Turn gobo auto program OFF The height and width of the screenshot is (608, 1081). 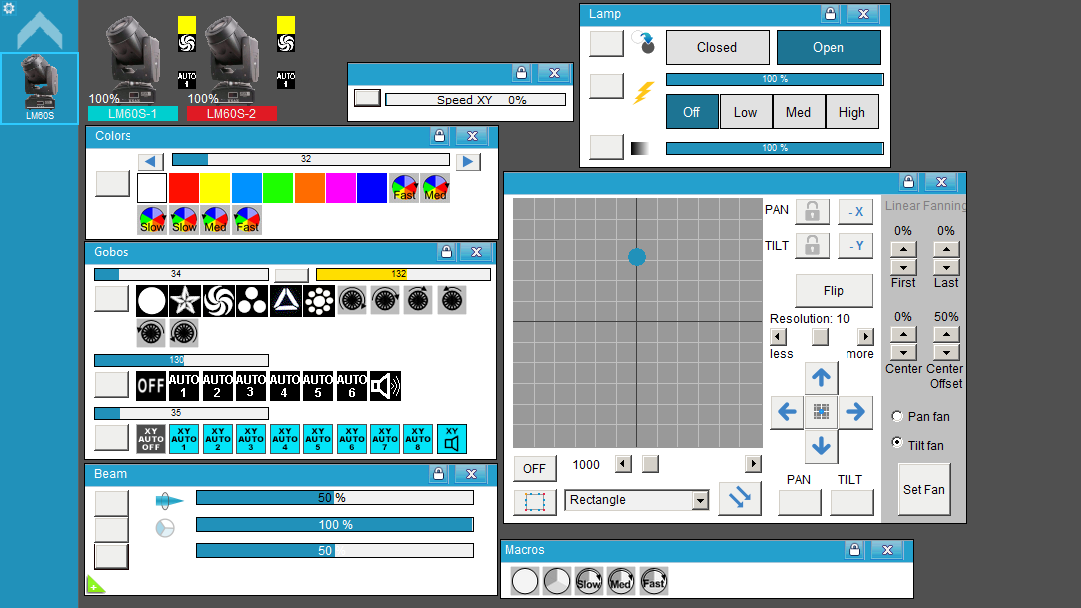pyautogui.click(x=150, y=385)
